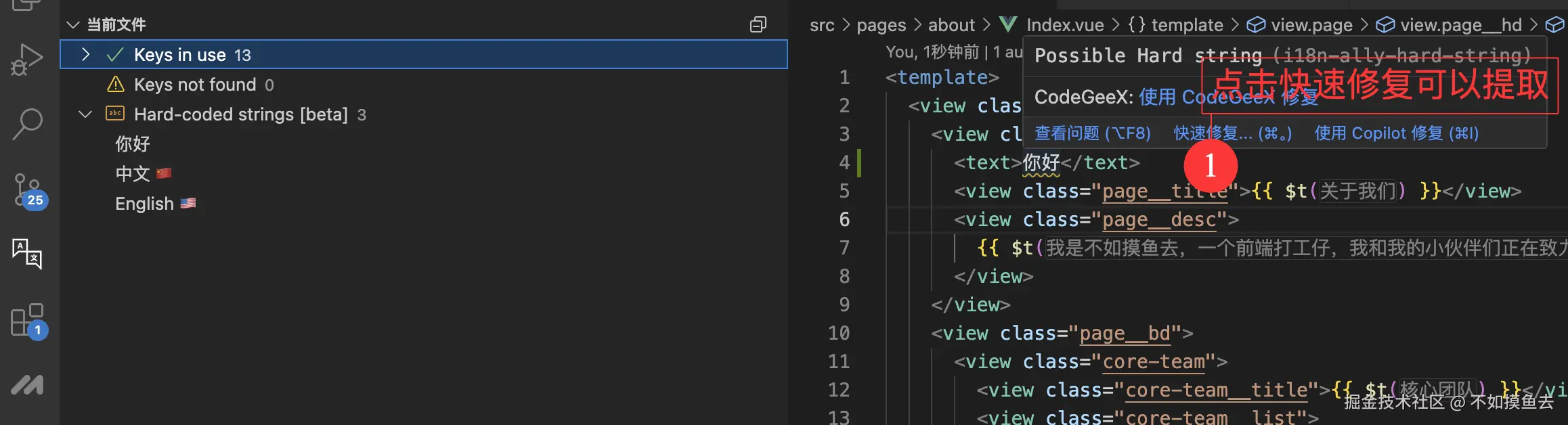Click the Hard-coded strings abc icon

pyautogui.click(x=115, y=114)
